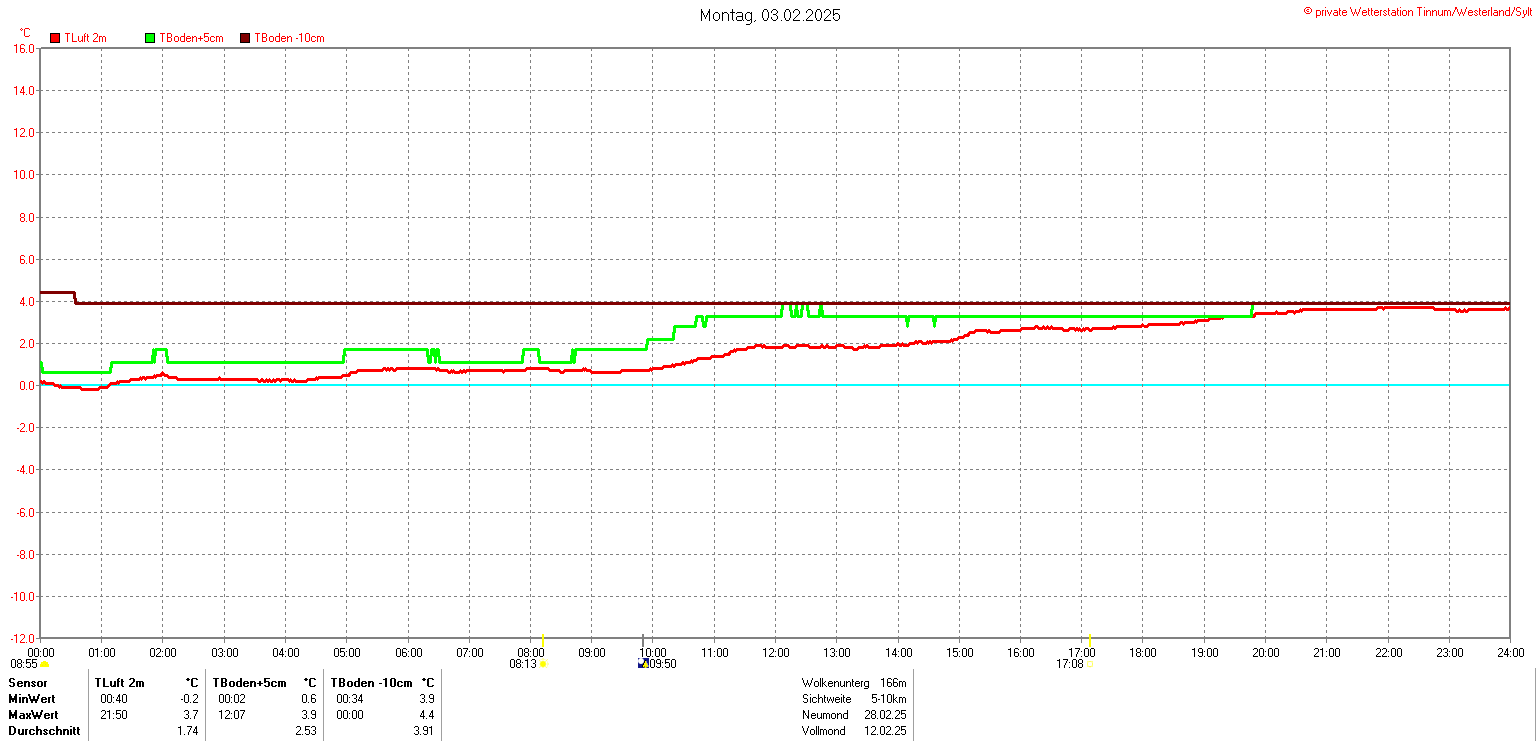
Task: Click the TBoden+5cm legend label
Action: coord(191,38)
